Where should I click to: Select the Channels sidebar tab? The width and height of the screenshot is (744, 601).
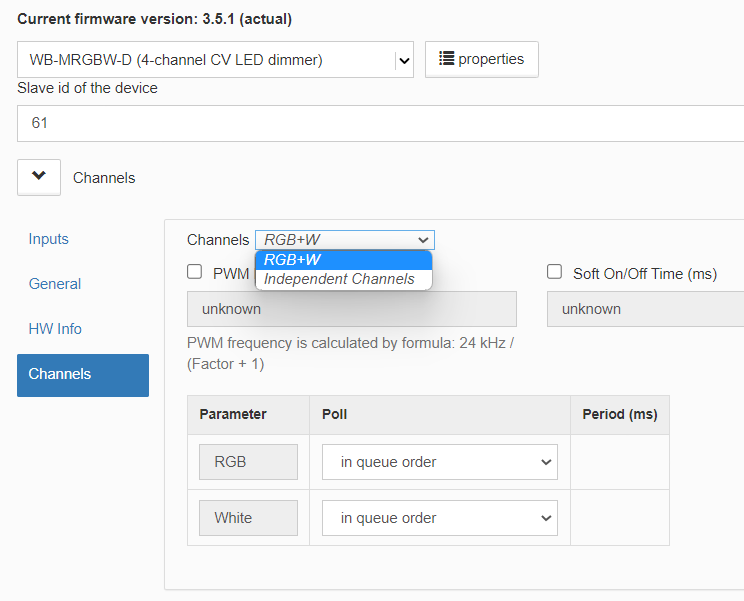click(83, 375)
